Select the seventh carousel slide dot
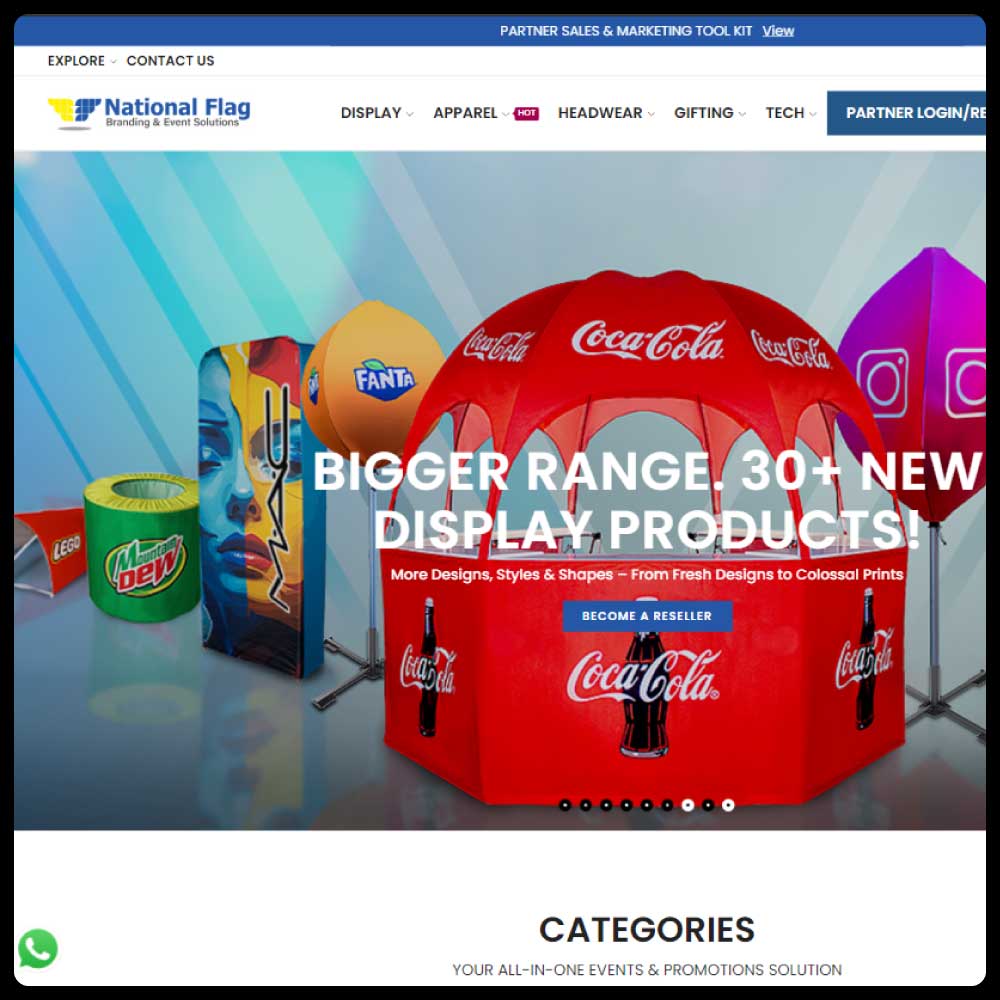 [688, 805]
